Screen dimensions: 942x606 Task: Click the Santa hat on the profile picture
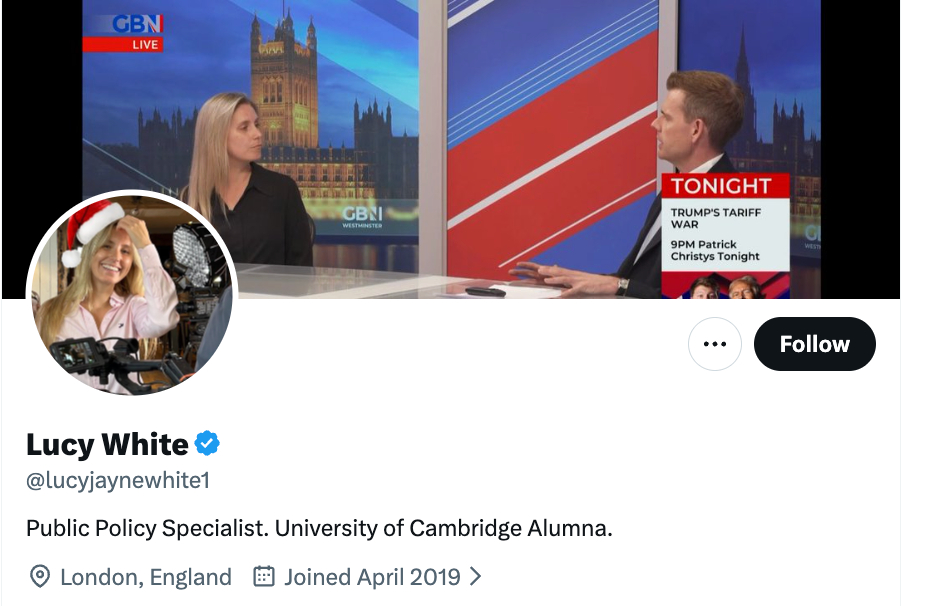[x=92, y=228]
